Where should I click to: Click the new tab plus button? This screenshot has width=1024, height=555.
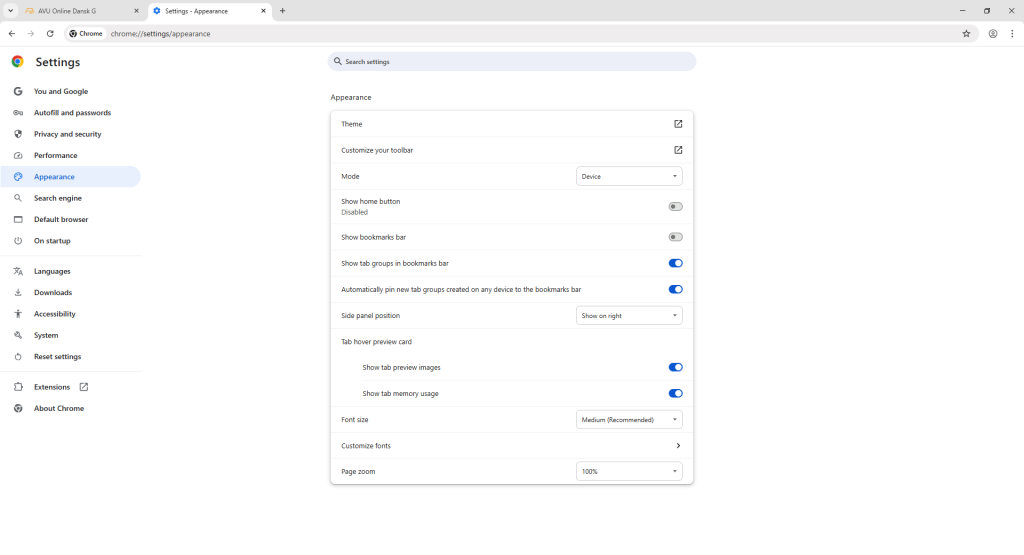pos(283,11)
